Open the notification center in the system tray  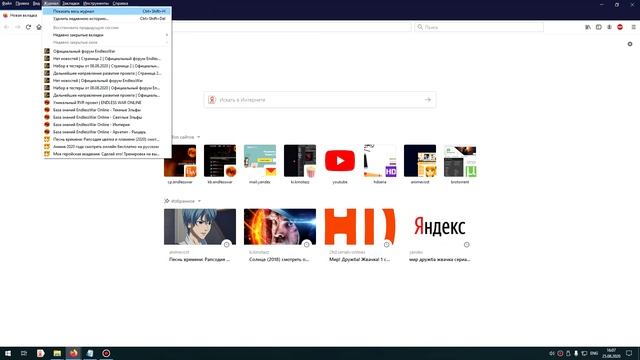click(629, 353)
